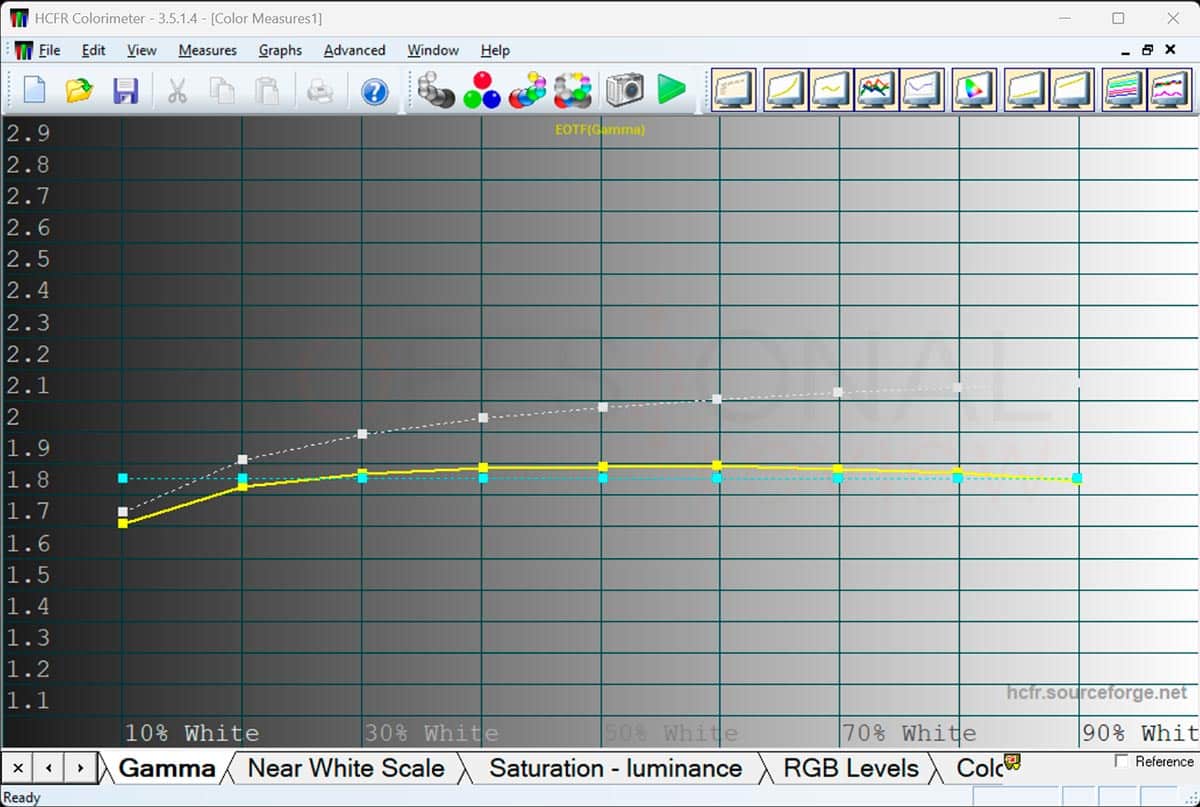Open the CIE diagram view icon
The image size is (1200, 807).
pyautogui.click(x=973, y=90)
